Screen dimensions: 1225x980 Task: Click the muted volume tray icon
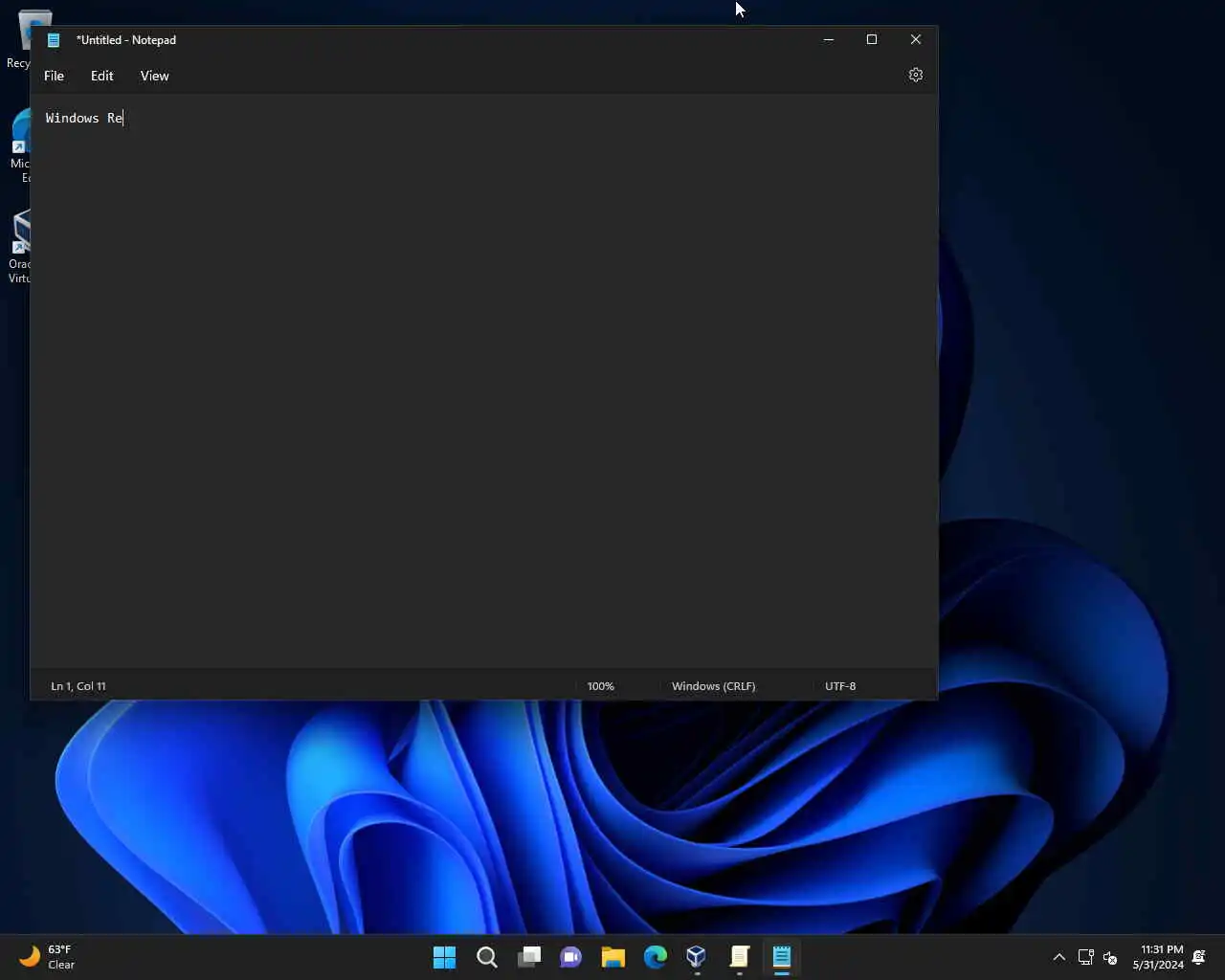point(1110,957)
